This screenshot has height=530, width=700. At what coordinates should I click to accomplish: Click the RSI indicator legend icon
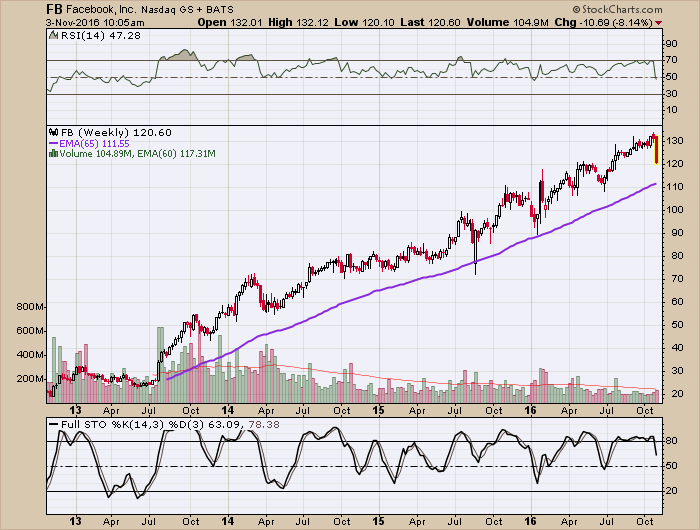click(x=54, y=35)
